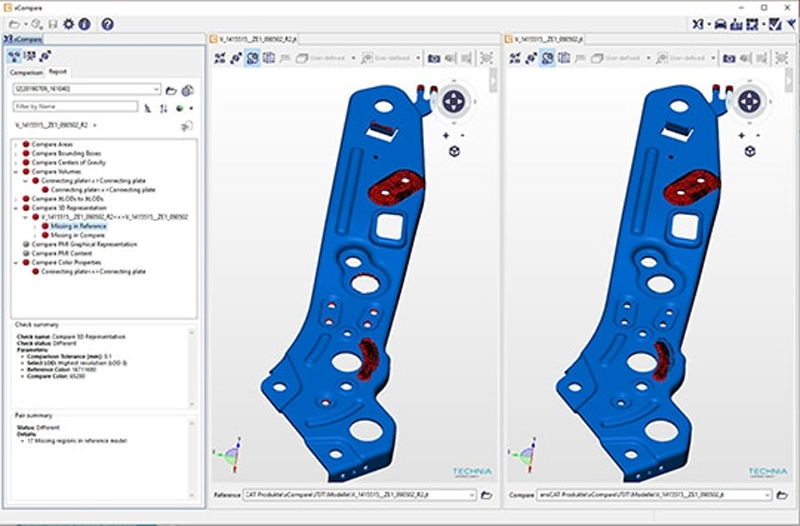Collapse the Compare Volumes node

tap(16, 172)
